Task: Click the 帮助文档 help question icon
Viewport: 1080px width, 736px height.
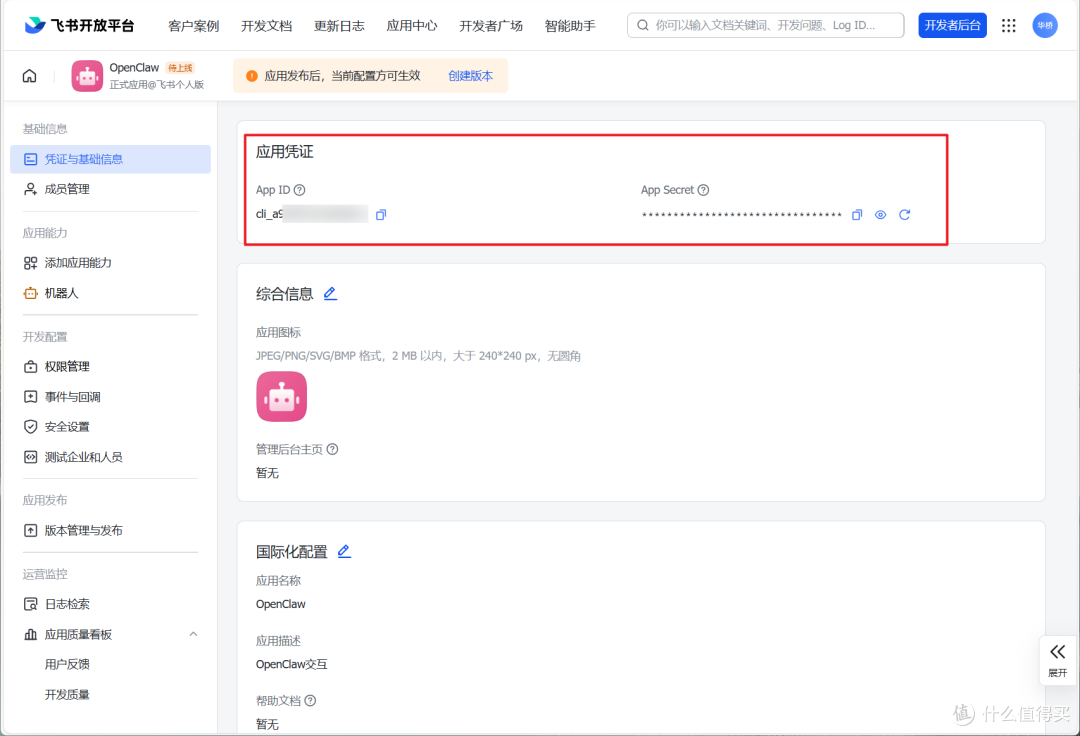Action: [x=310, y=700]
